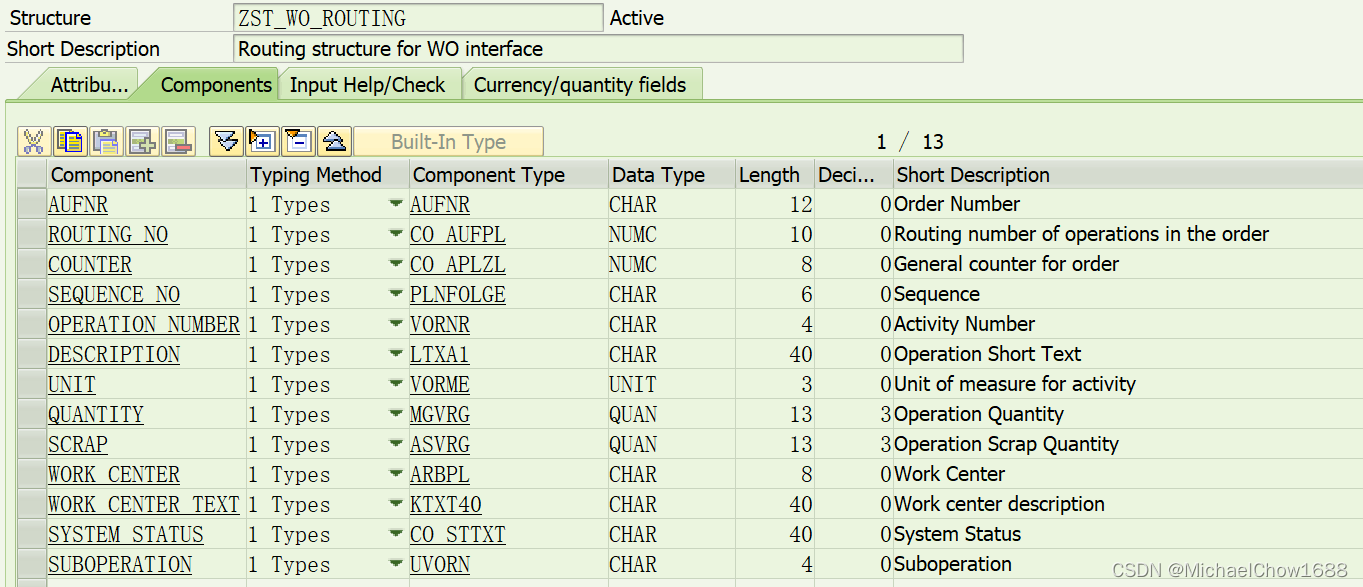Click the OPERATION_NUMBER component name

tap(144, 325)
